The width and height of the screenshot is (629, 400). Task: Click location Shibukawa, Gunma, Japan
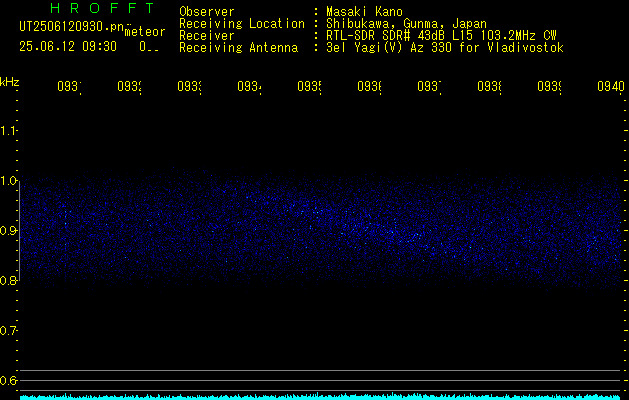(406, 24)
